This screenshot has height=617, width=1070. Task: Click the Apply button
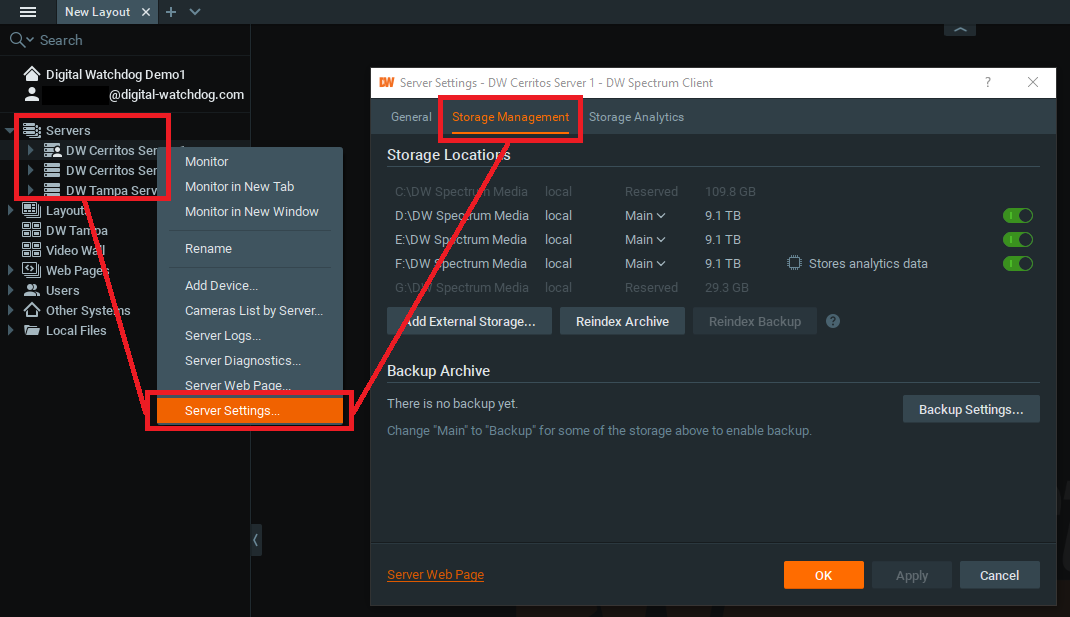[912, 575]
